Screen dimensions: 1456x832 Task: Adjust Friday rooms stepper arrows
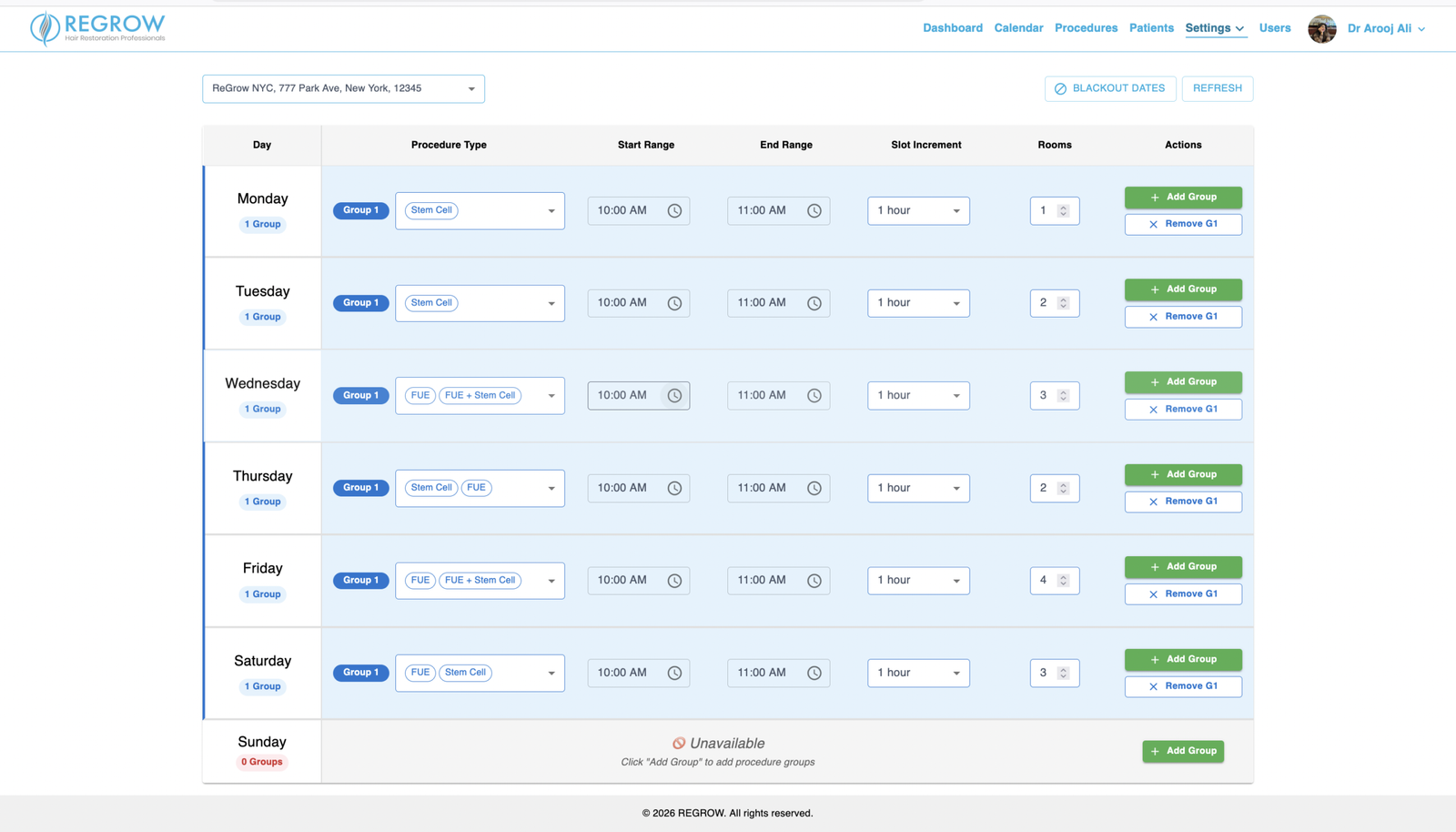point(1063,581)
